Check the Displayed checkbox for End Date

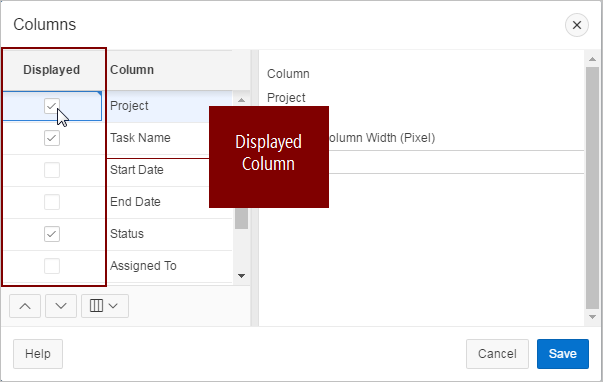click(52, 202)
